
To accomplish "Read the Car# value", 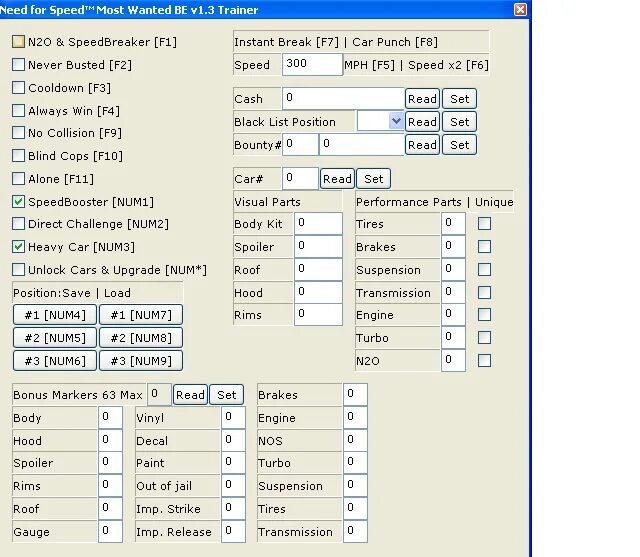I will (337, 179).
